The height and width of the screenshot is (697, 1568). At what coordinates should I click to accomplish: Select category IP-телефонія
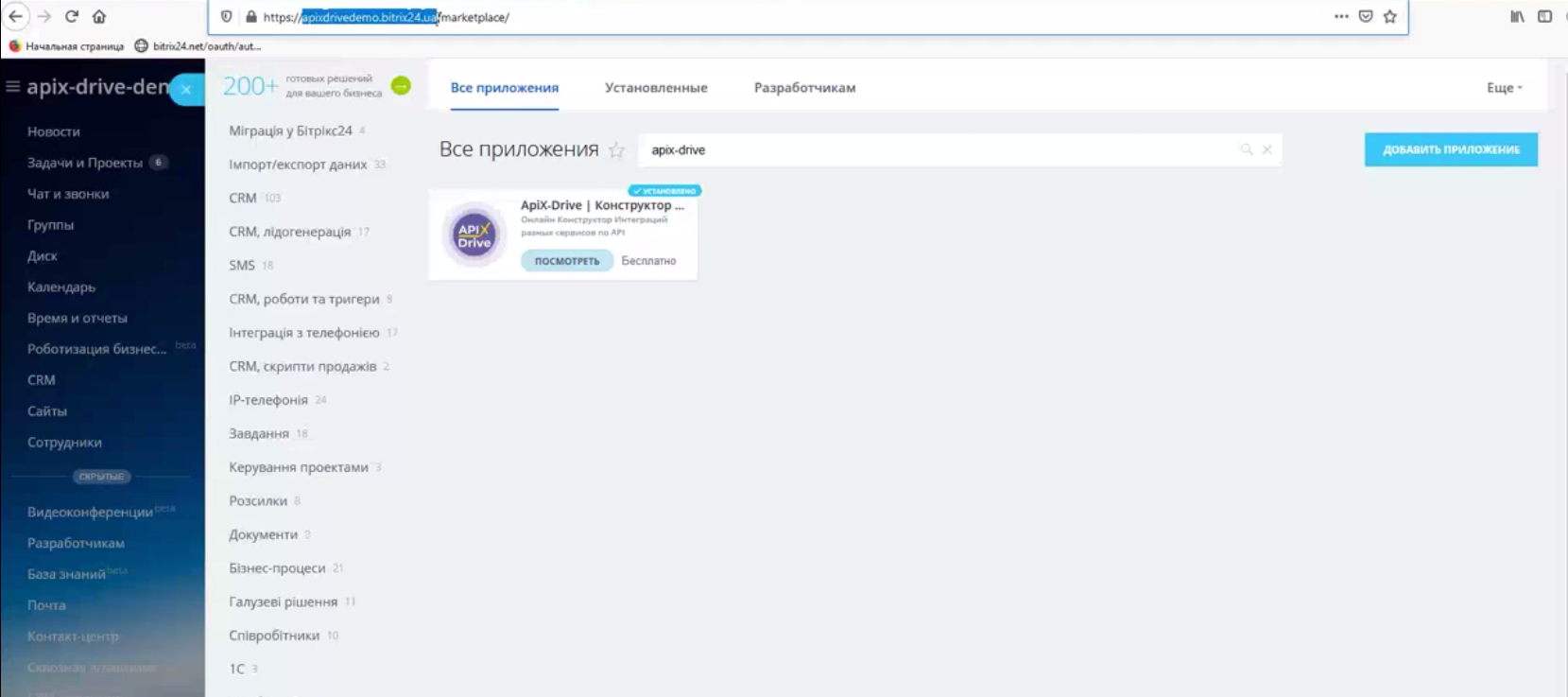pyautogui.click(x=268, y=400)
